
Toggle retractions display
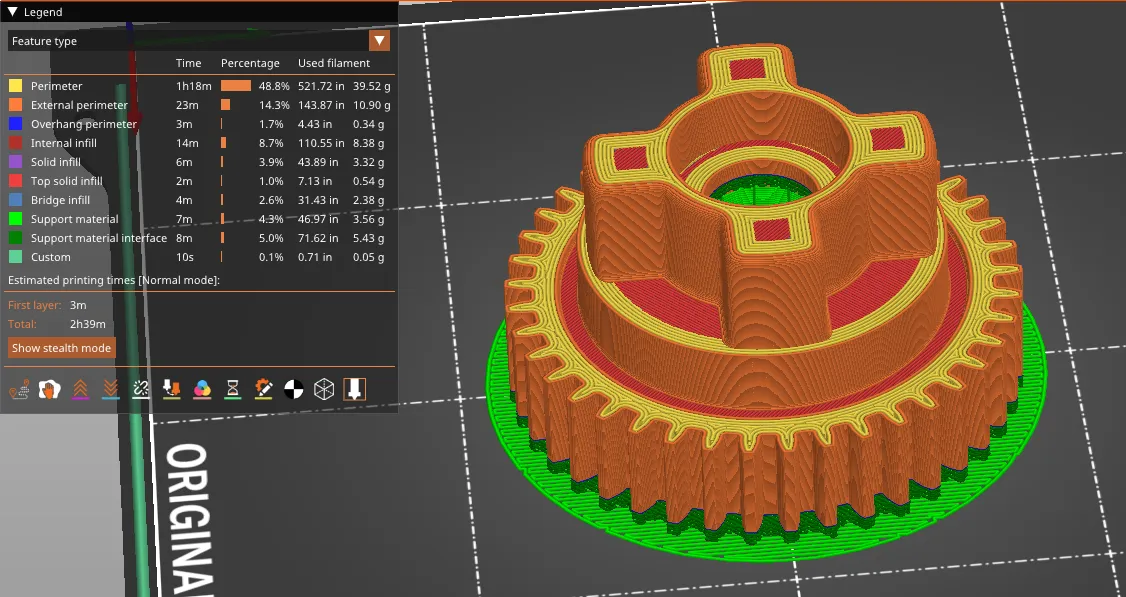(82, 388)
